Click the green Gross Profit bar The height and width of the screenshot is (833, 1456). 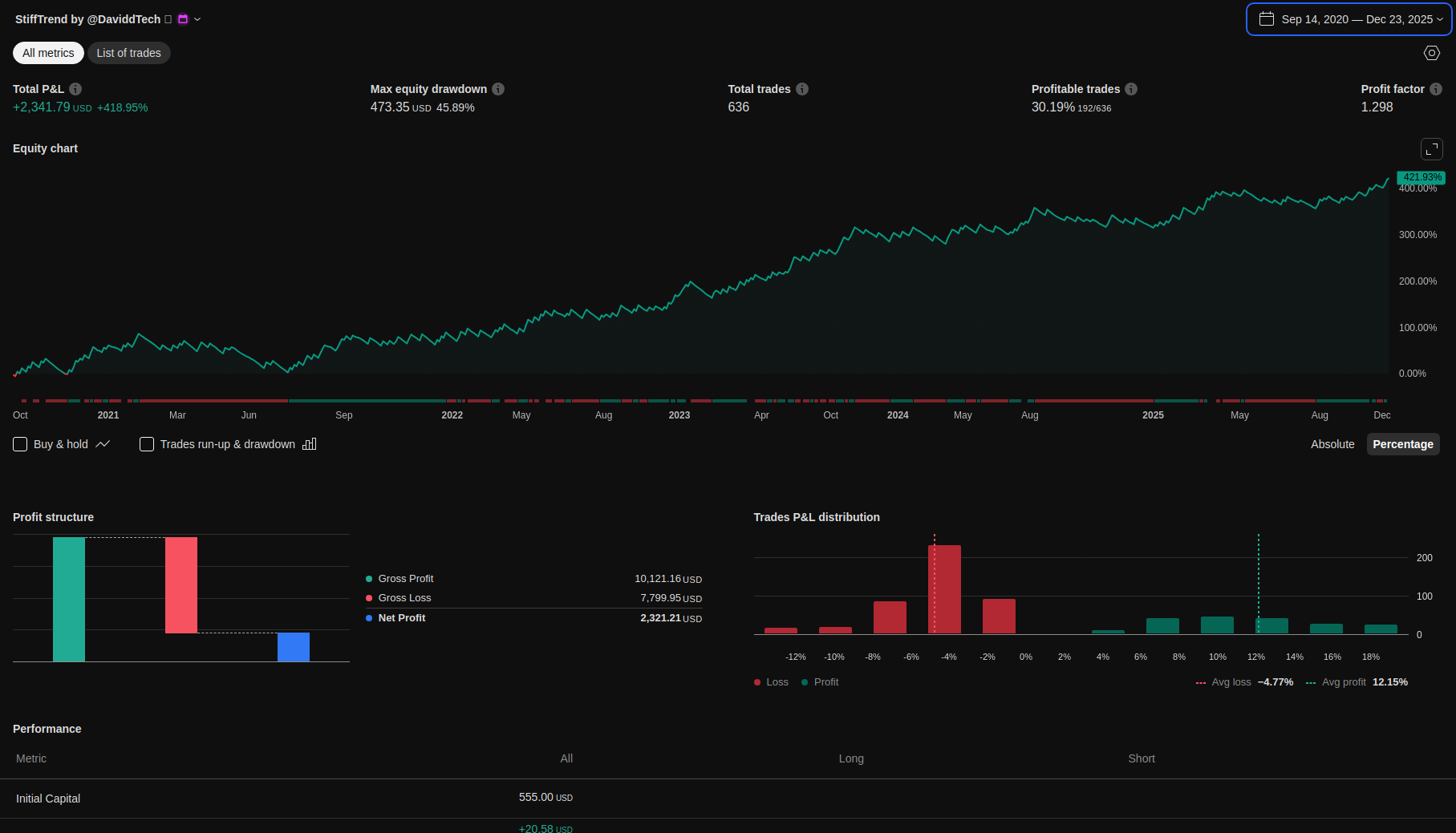(69, 599)
